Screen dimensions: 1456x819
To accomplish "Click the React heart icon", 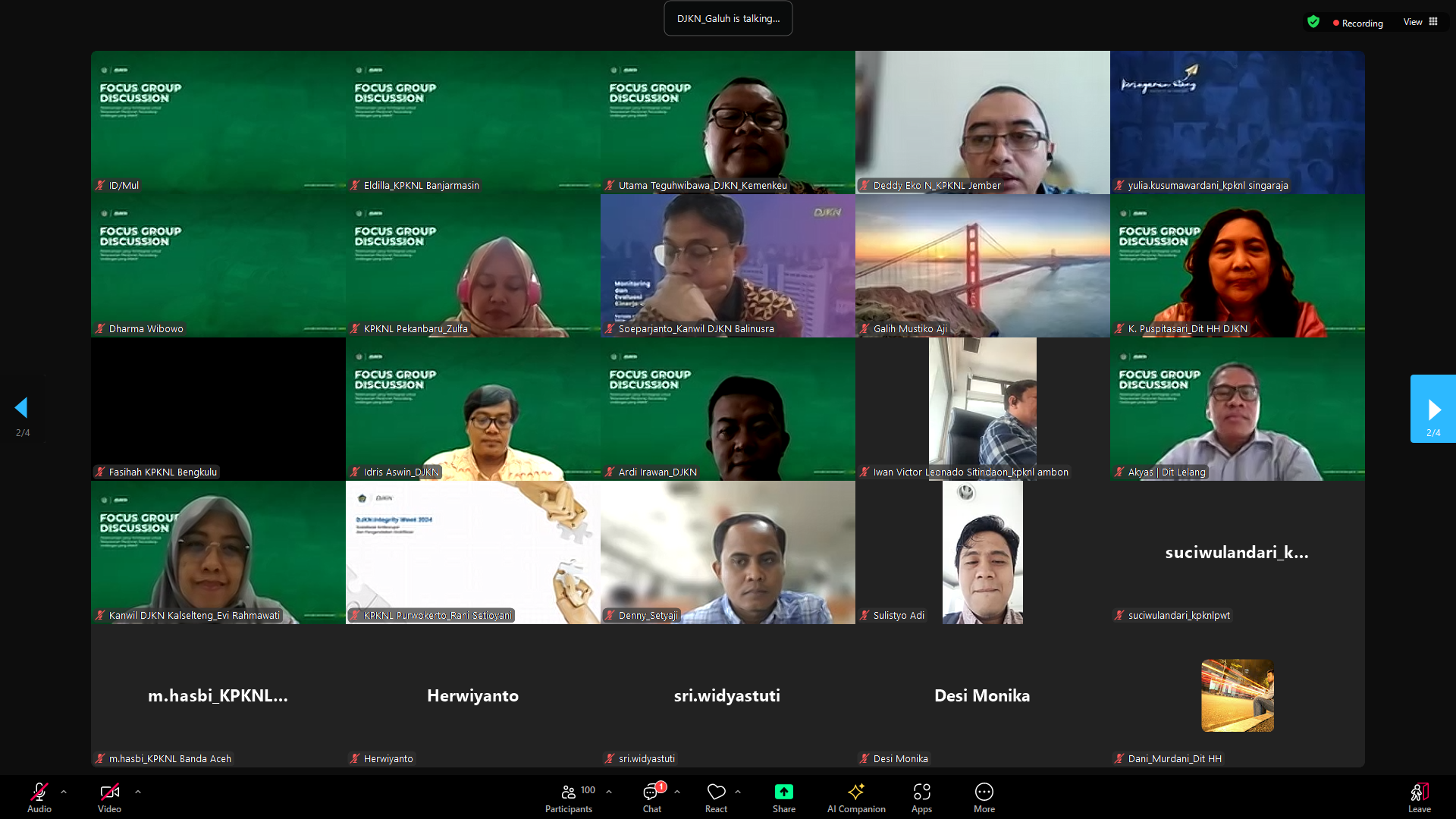I will pos(716,792).
